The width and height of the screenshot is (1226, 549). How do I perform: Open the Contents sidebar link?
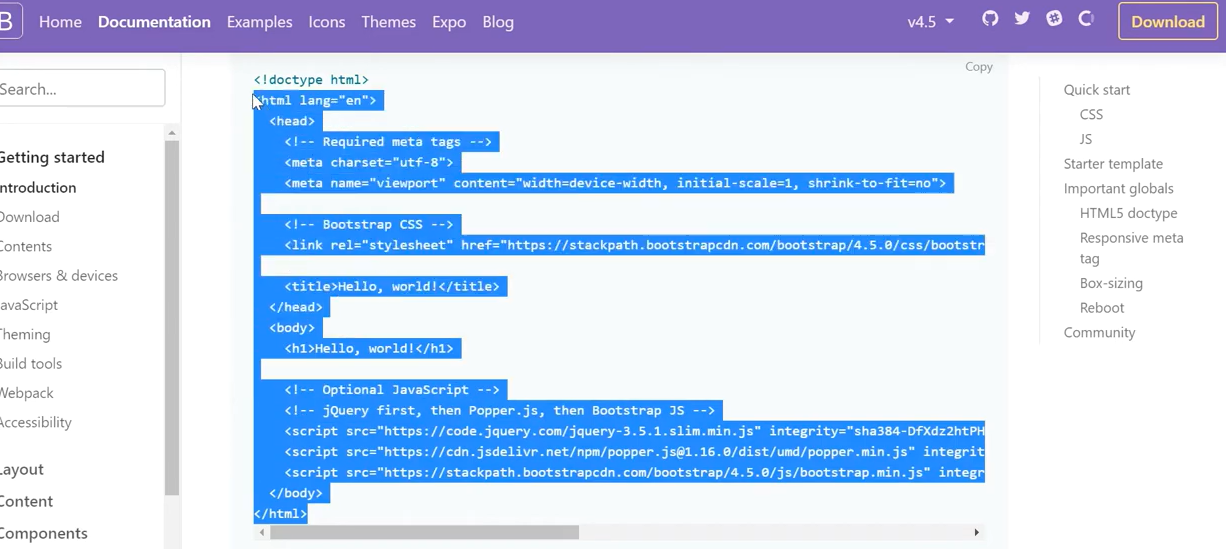26,246
